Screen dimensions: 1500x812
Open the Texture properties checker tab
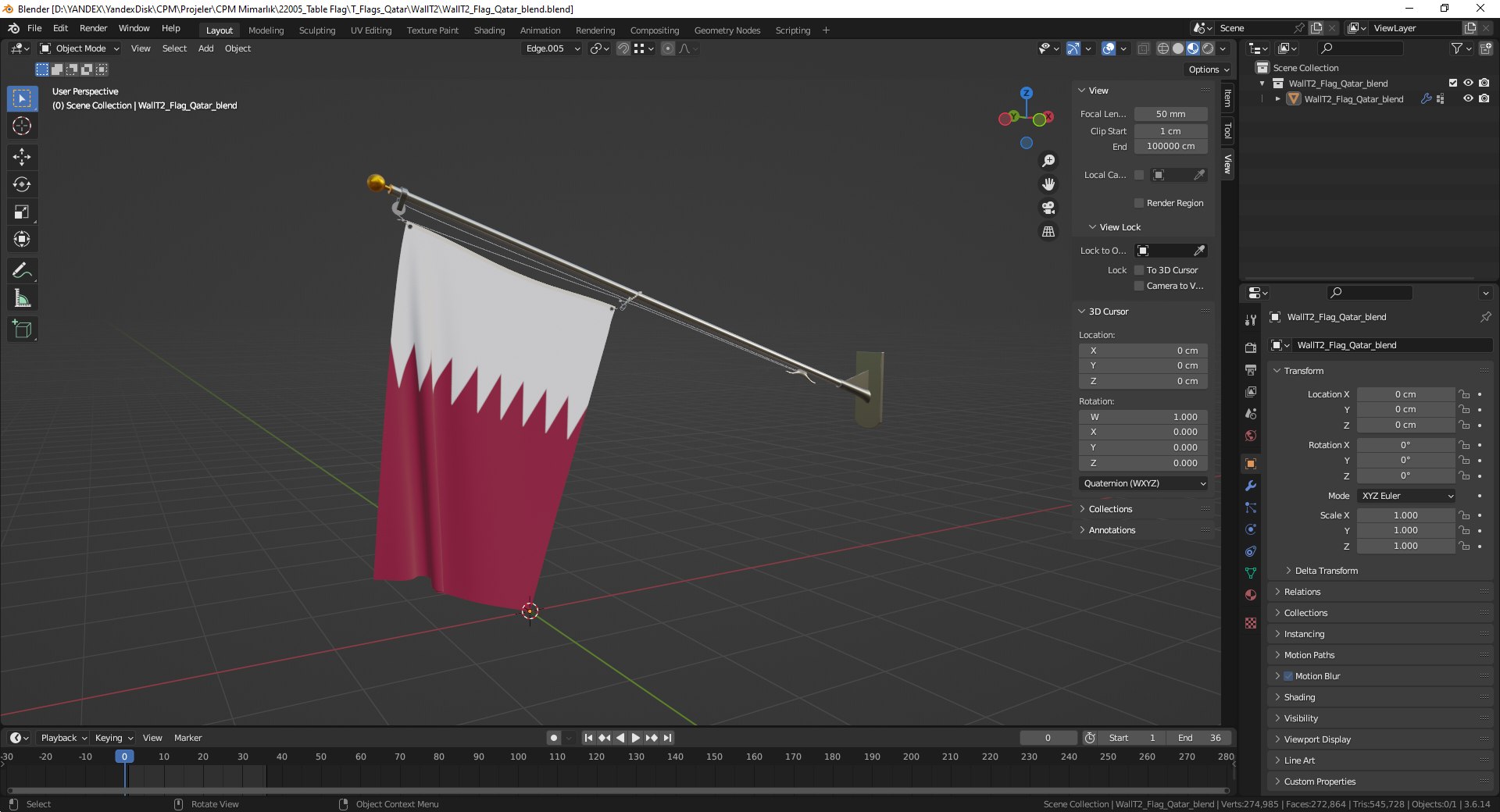pos(1251,623)
